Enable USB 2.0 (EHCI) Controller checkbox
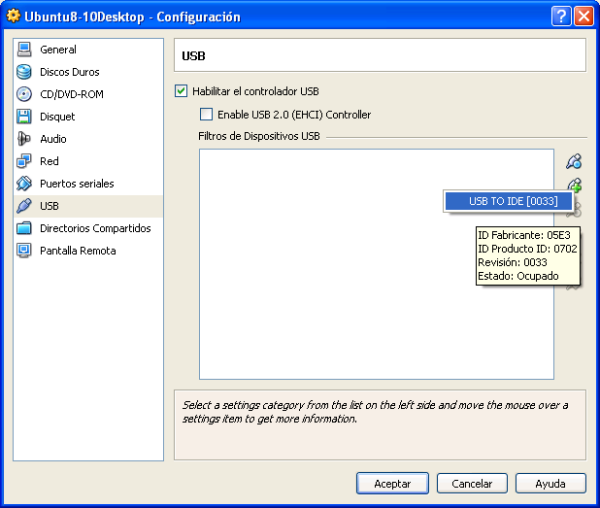 (x=207, y=115)
